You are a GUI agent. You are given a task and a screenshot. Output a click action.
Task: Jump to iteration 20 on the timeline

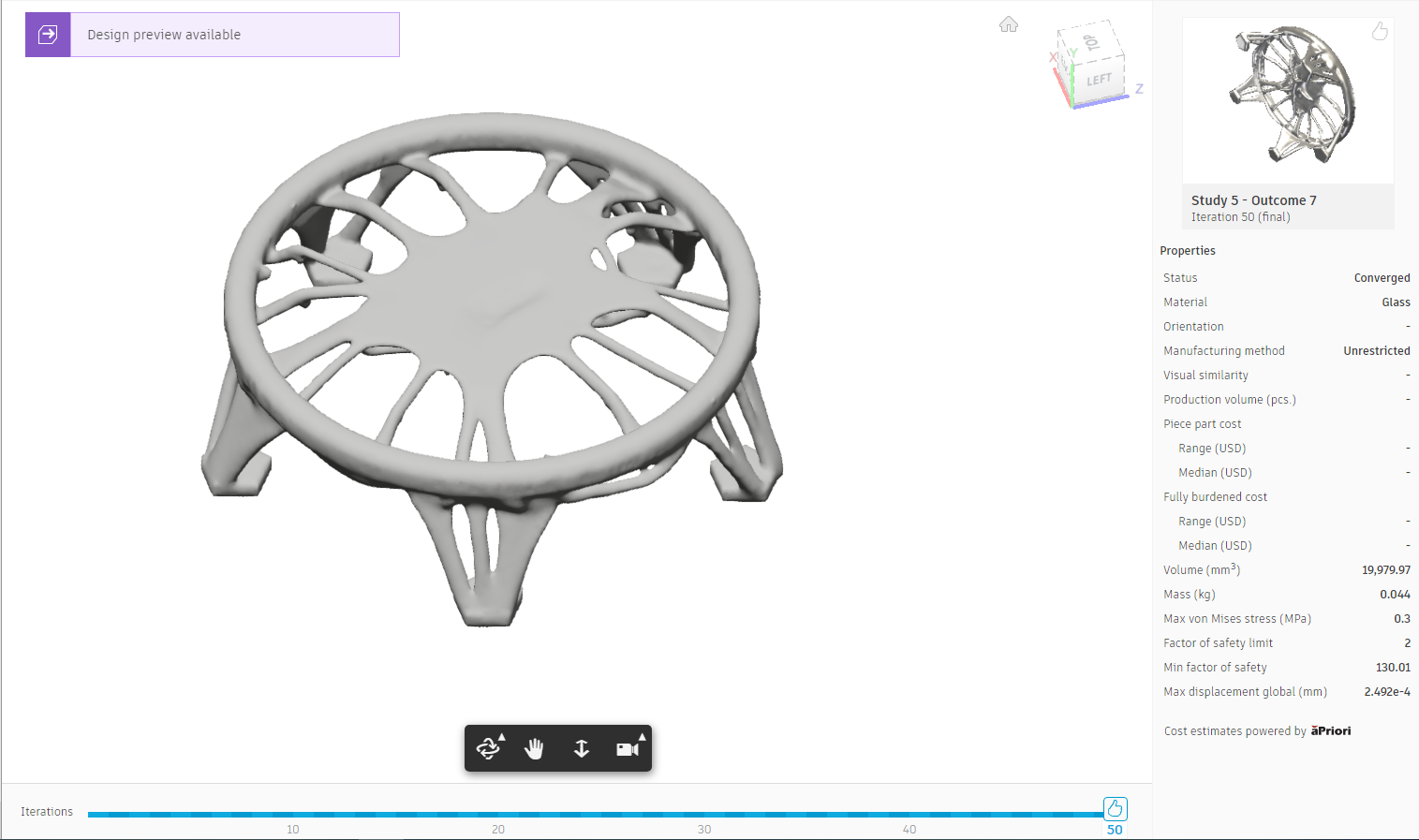(498, 830)
